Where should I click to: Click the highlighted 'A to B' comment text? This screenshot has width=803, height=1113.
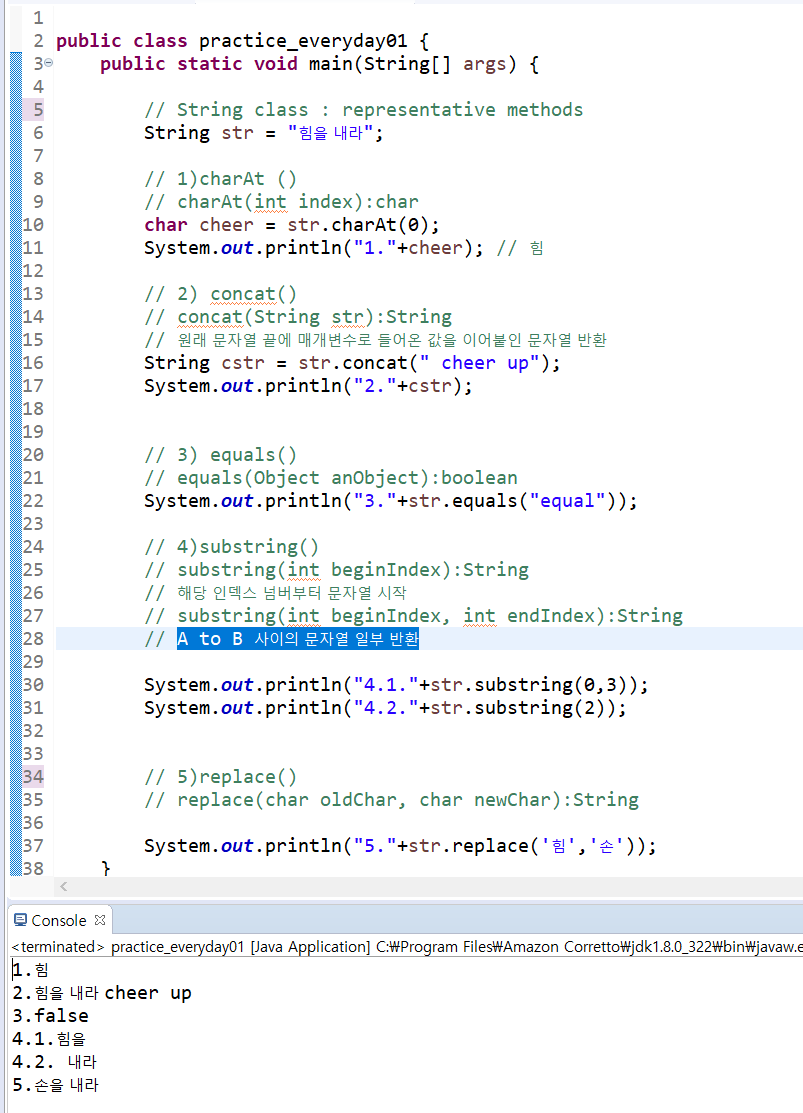click(x=298, y=639)
